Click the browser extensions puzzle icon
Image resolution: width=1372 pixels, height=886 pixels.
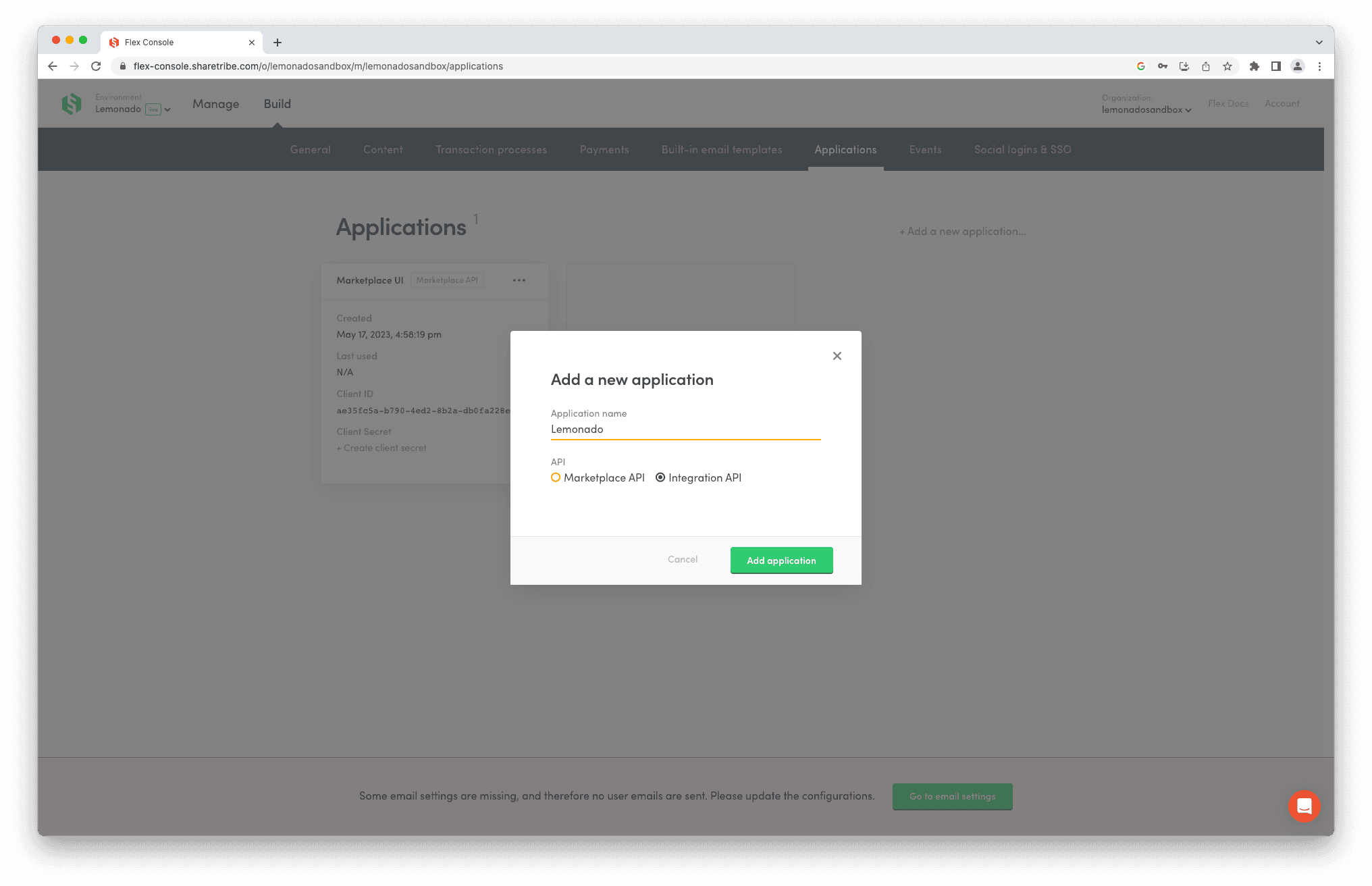click(x=1253, y=66)
